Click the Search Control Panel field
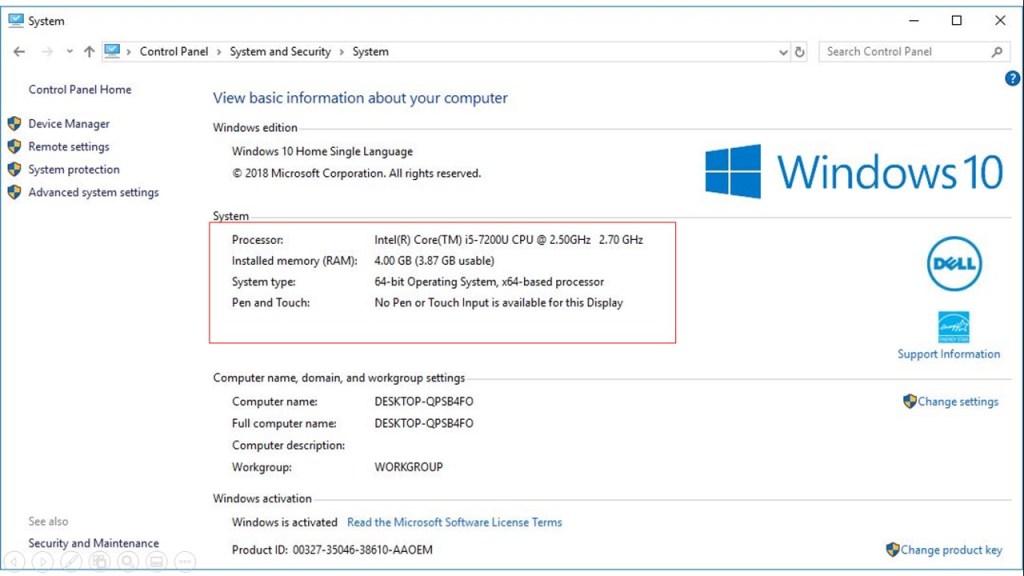The height and width of the screenshot is (576, 1024). point(903,52)
